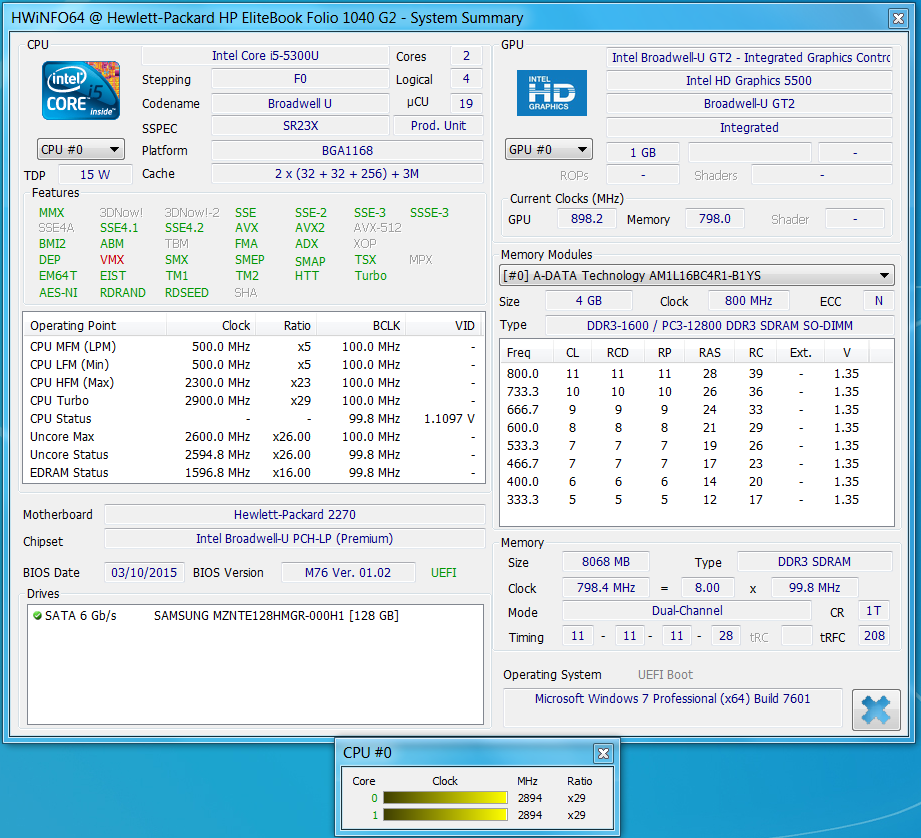Select the 666.7 frequency timing row
The width and height of the screenshot is (921, 838).
tap(697, 409)
